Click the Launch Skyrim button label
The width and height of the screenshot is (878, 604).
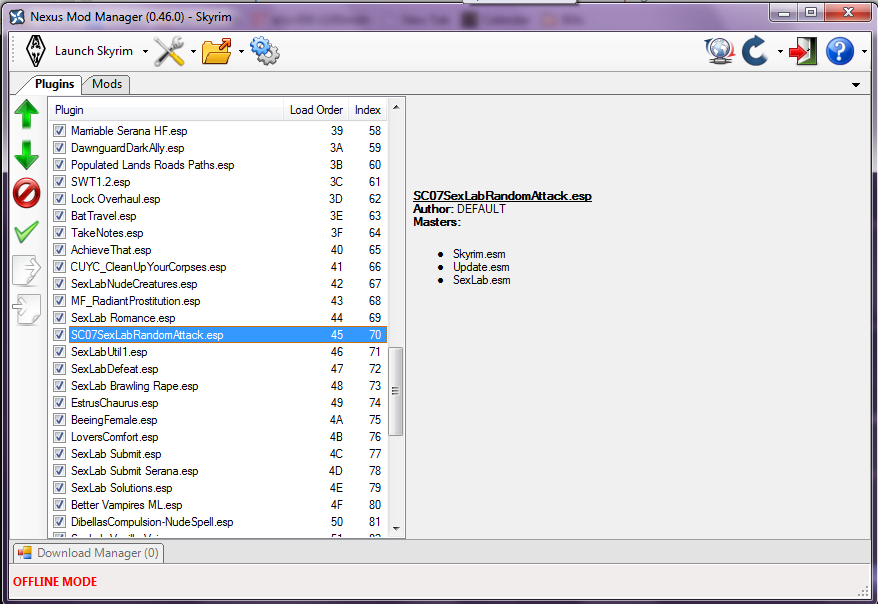94,51
